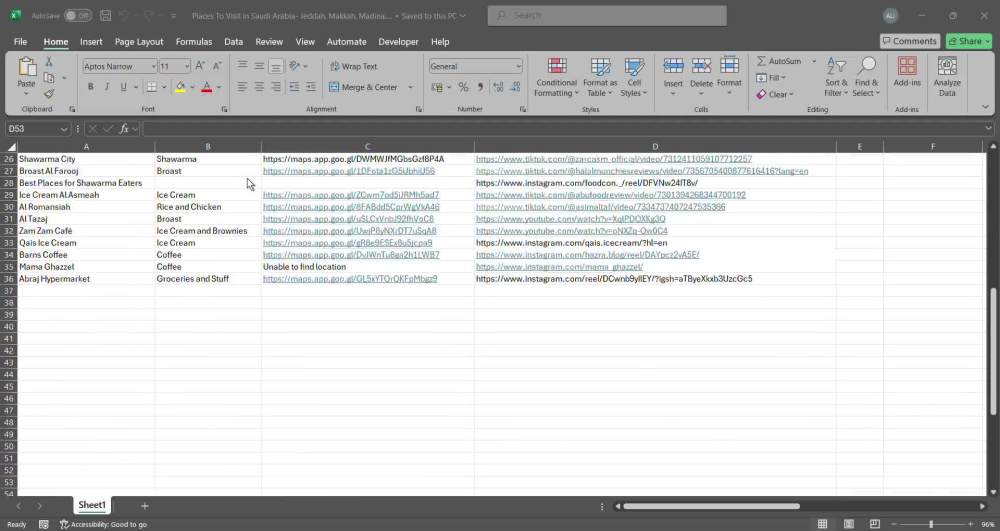Click the Save disk icon
Viewport: 1000px width, 531px height.
106,15
